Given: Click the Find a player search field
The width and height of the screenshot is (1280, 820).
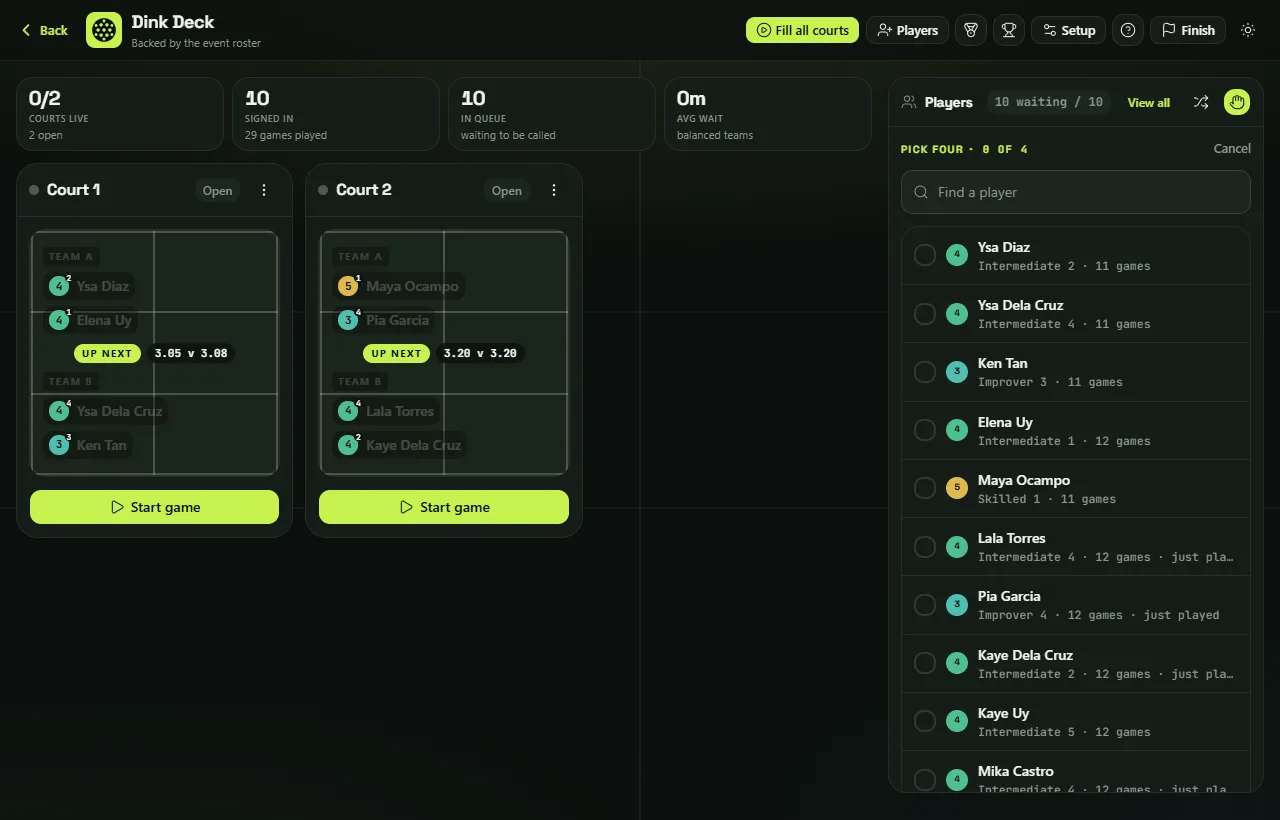Looking at the screenshot, I should 1076,192.
